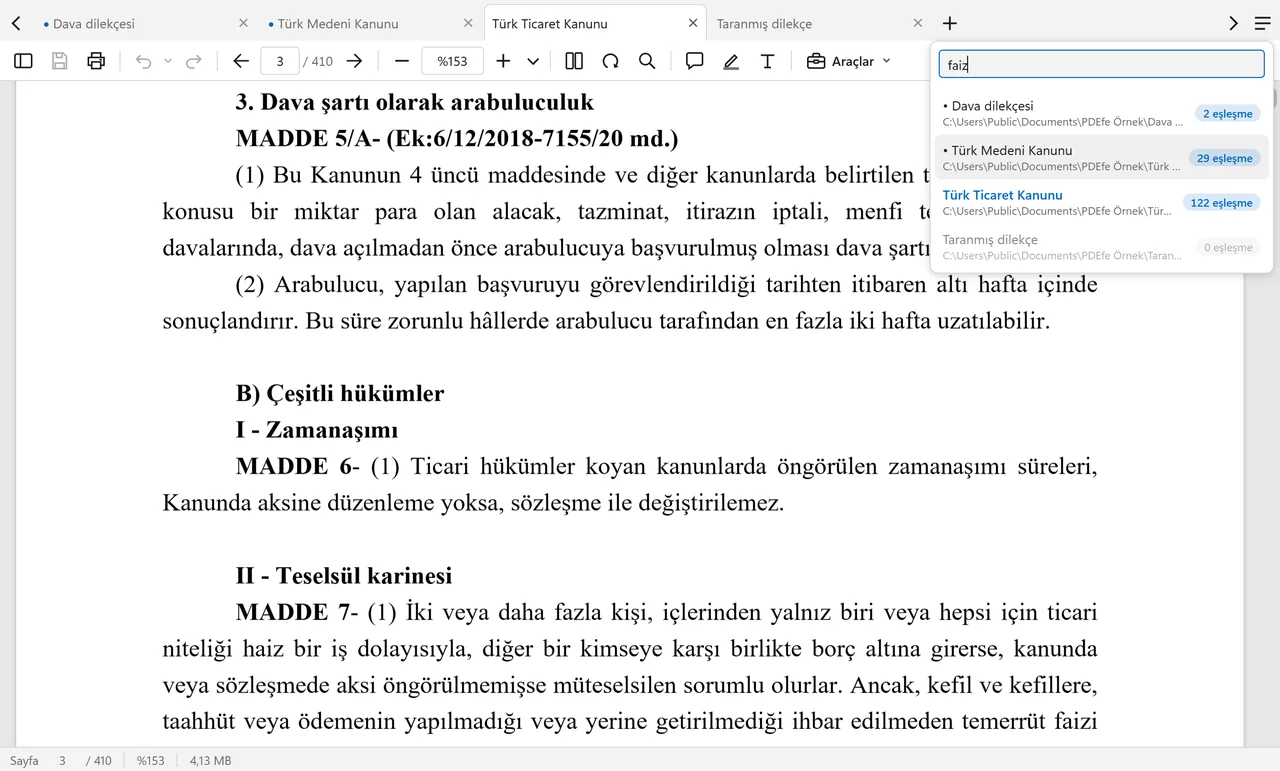Open the undo history dropdown arrow
Image resolution: width=1280 pixels, height=771 pixels.
click(168, 61)
